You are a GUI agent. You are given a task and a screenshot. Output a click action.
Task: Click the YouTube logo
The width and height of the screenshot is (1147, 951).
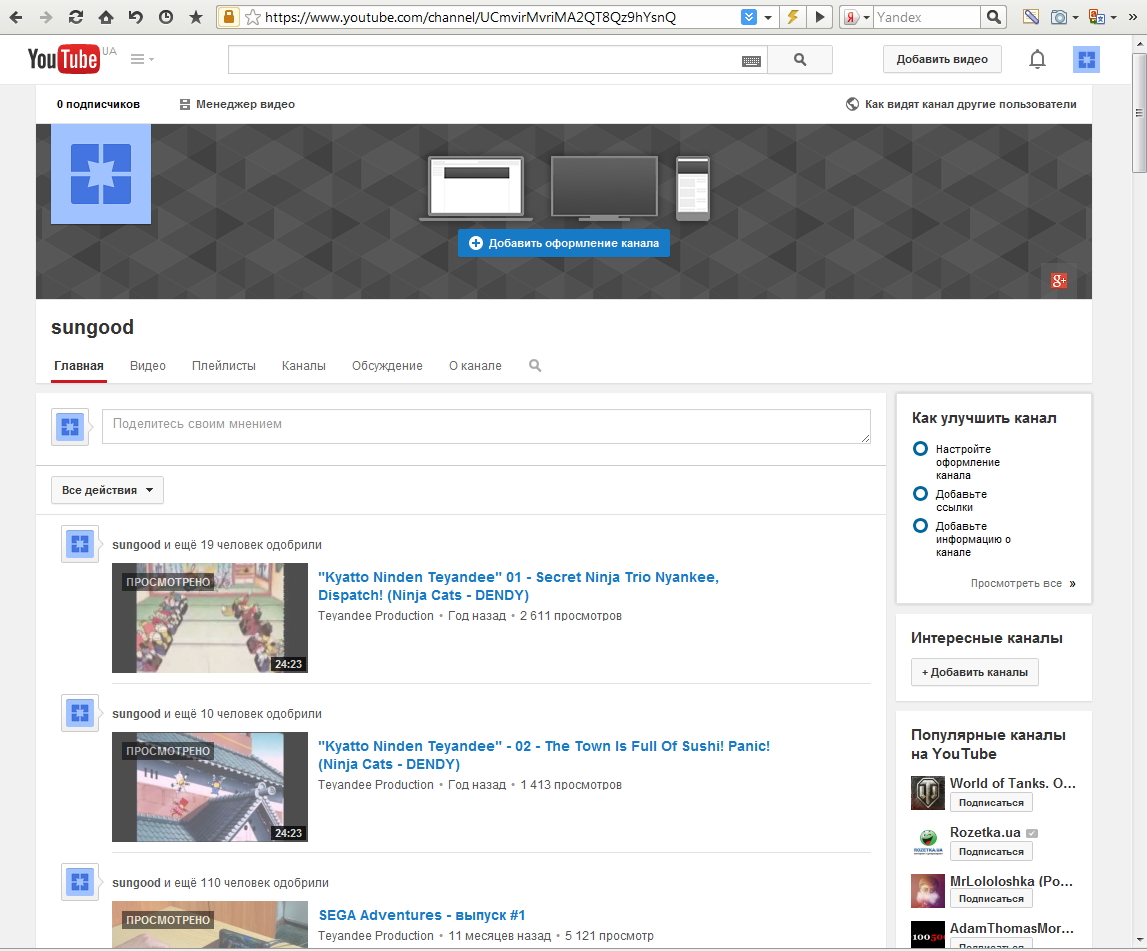[x=63, y=59]
